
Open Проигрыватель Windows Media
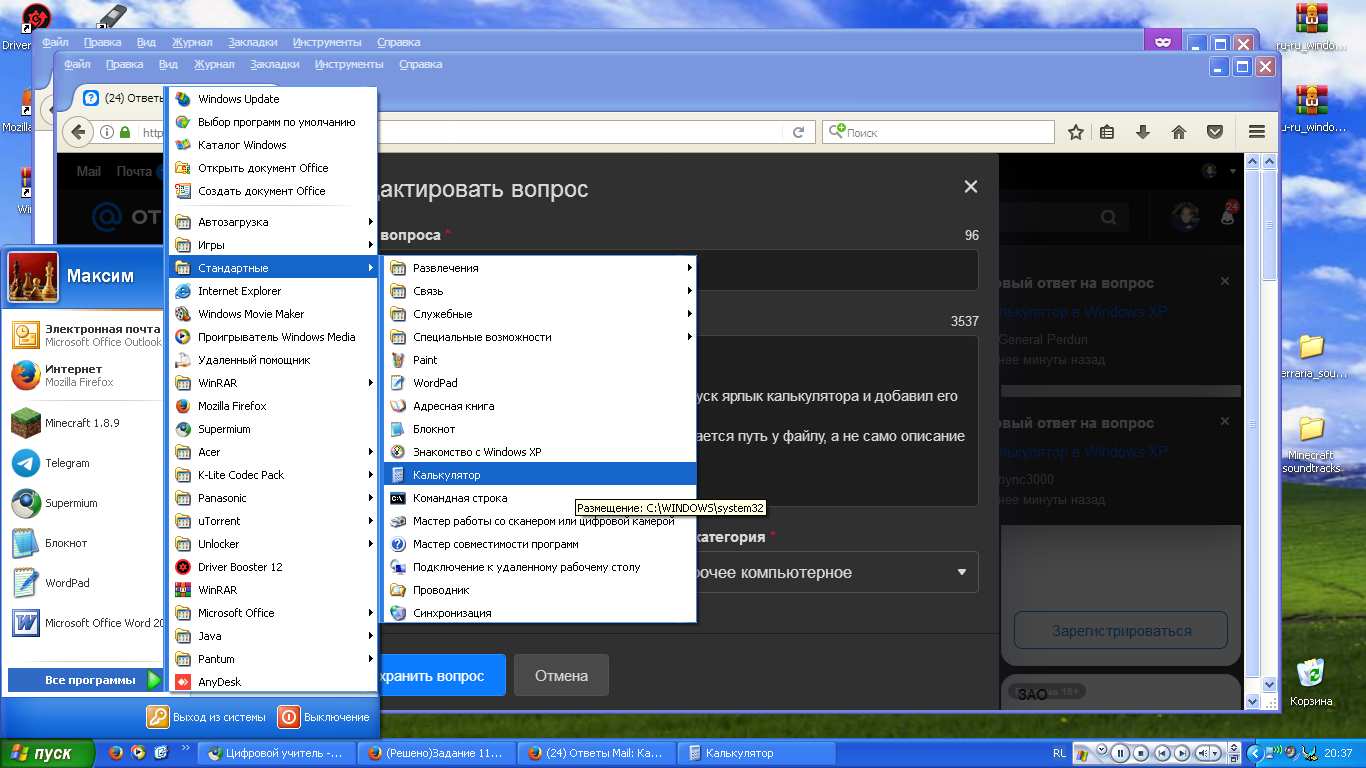(271, 337)
